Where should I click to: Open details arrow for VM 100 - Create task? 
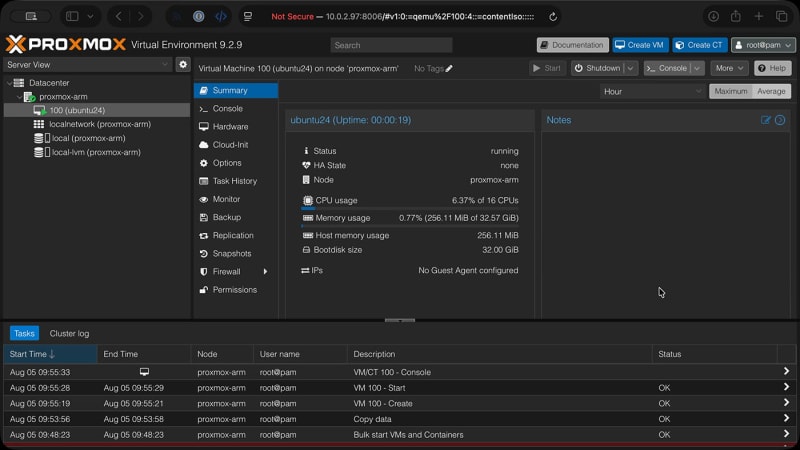pyautogui.click(x=786, y=403)
